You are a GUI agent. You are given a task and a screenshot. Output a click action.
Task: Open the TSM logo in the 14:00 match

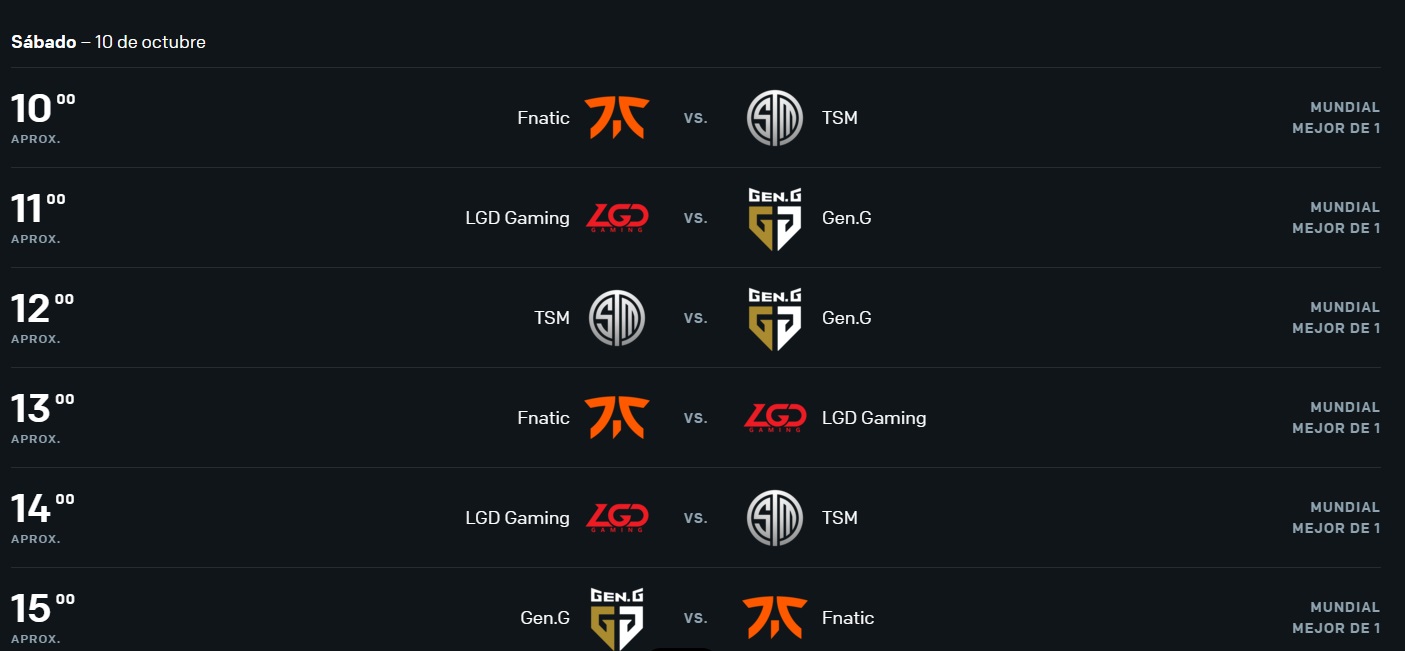(x=775, y=518)
